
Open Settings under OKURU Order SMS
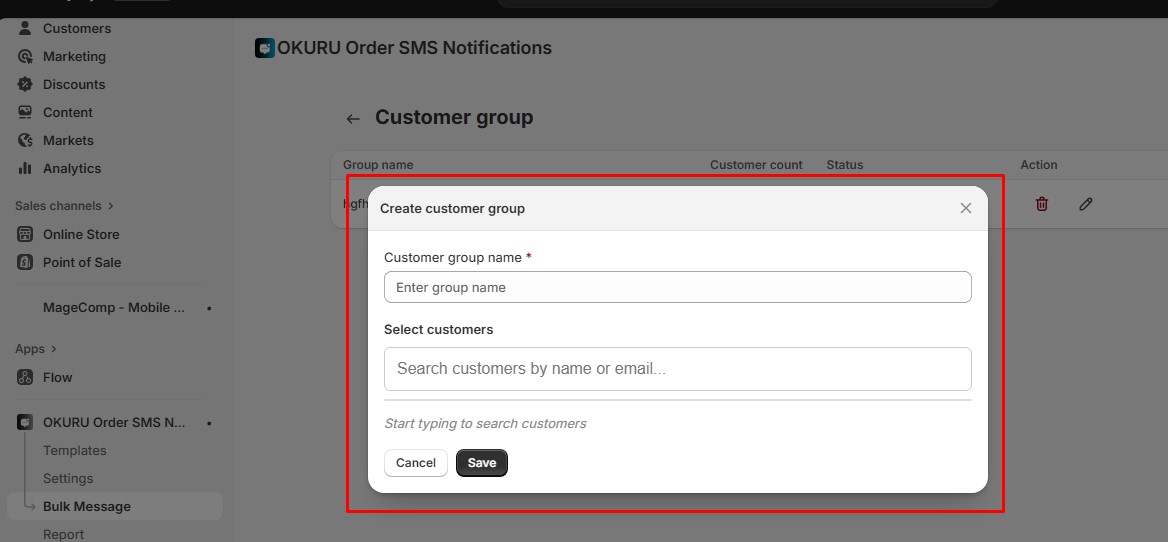(x=68, y=479)
